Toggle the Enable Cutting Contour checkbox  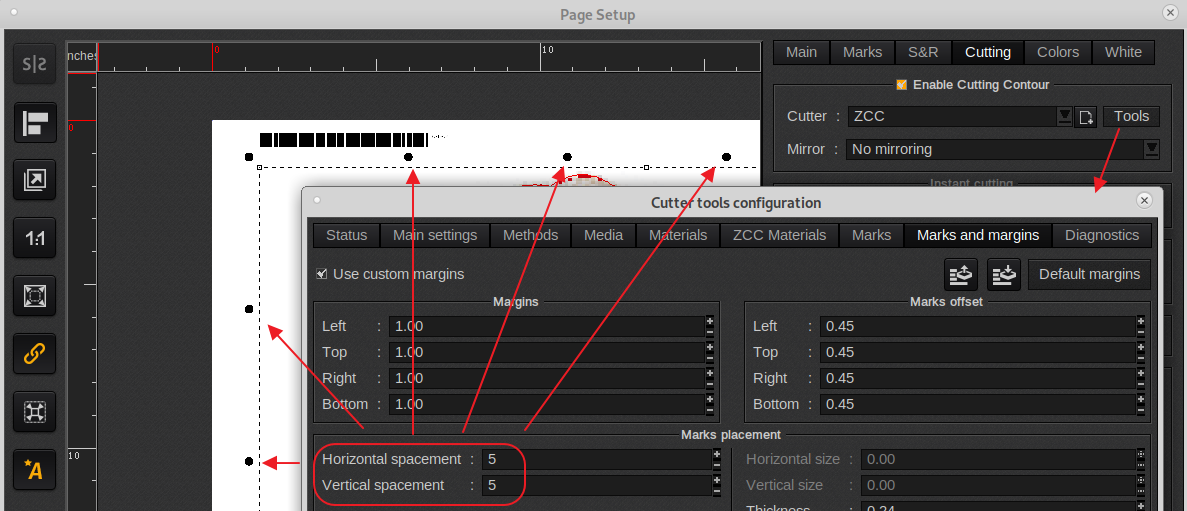pos(902,85)
